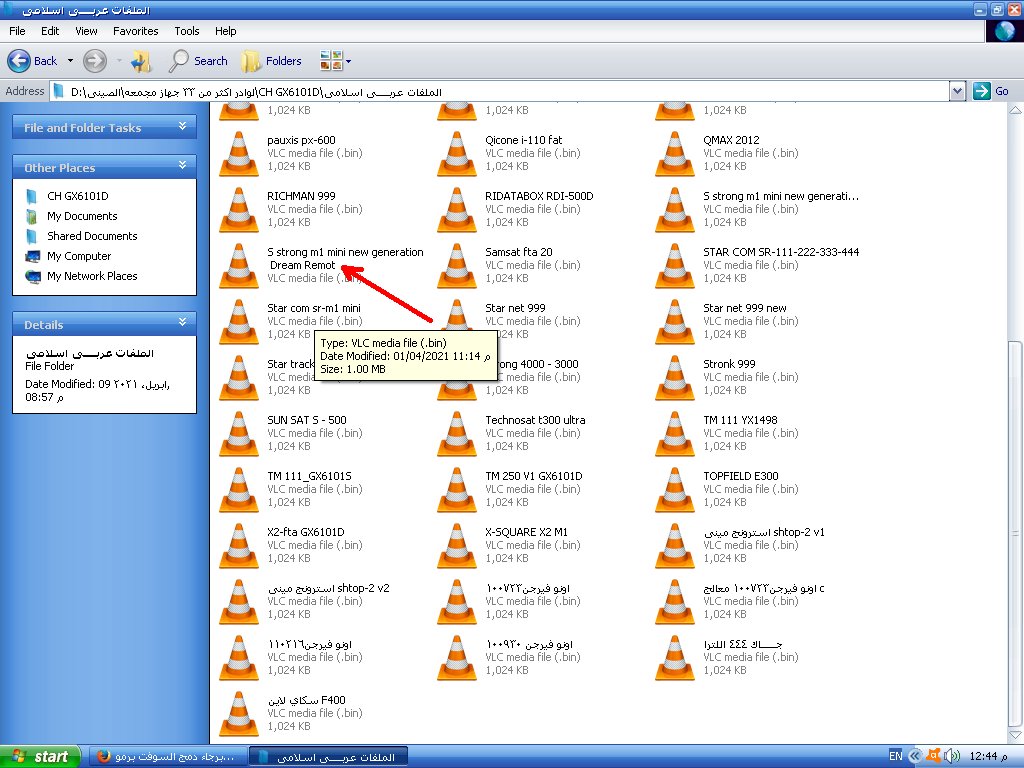Select the TM 111_GX6101S file icon

[x=239, y=490]
